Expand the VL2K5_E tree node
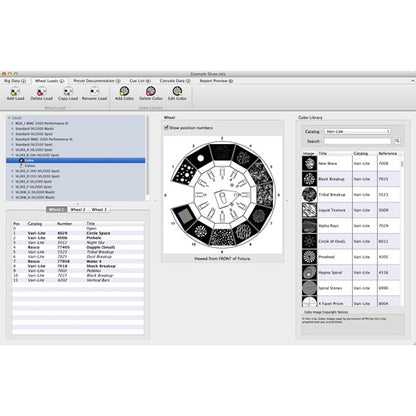The image size is (416, 416). coord(13,182)
